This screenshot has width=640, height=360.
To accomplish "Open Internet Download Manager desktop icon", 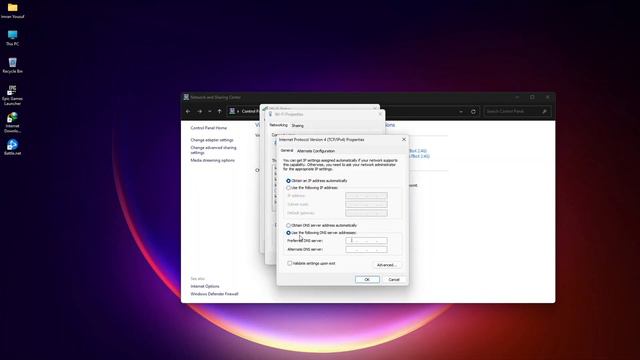I will tap(12, 122).
